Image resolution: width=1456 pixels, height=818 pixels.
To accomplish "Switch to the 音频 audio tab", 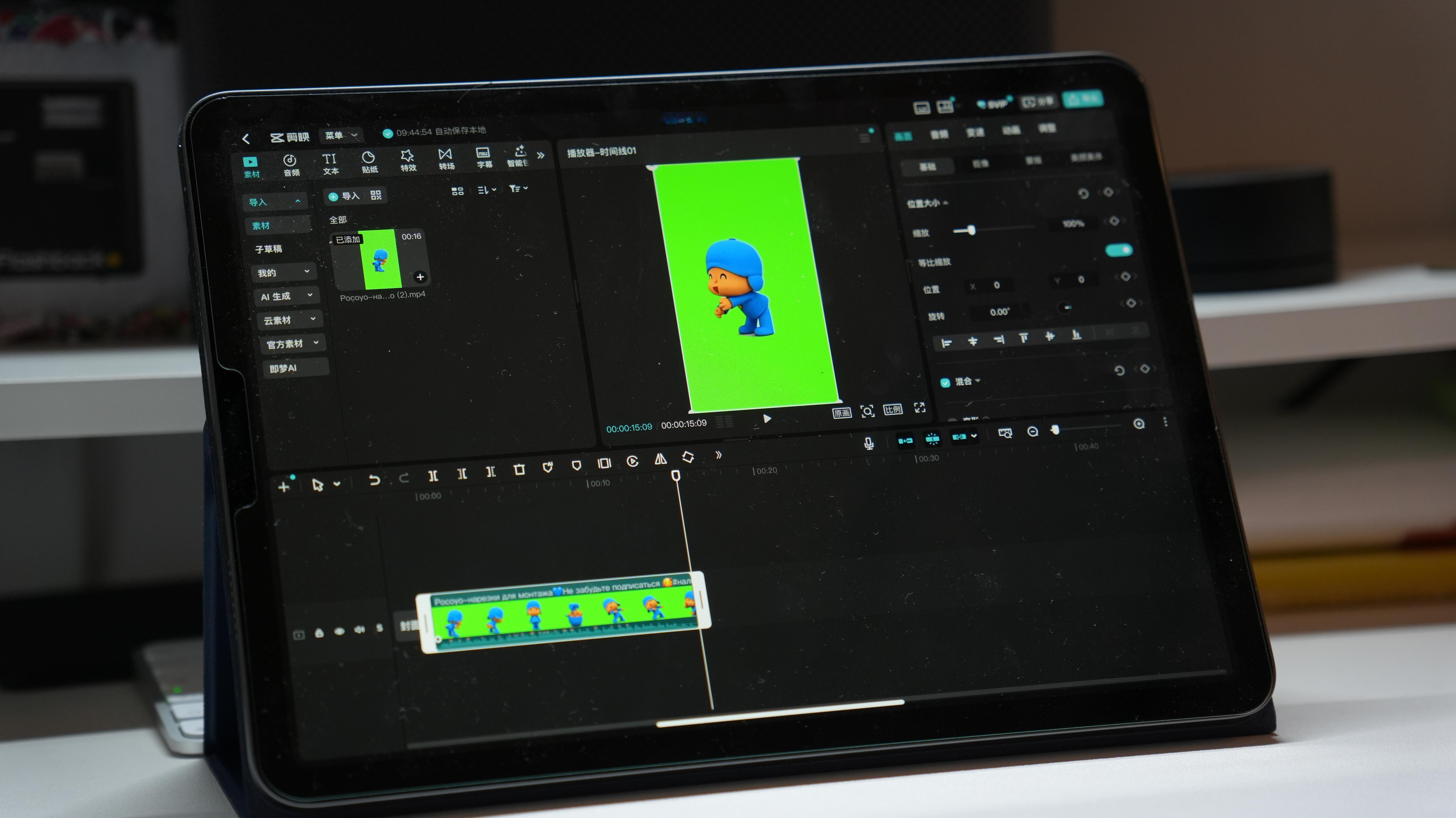I will click(x=291, y=165).
